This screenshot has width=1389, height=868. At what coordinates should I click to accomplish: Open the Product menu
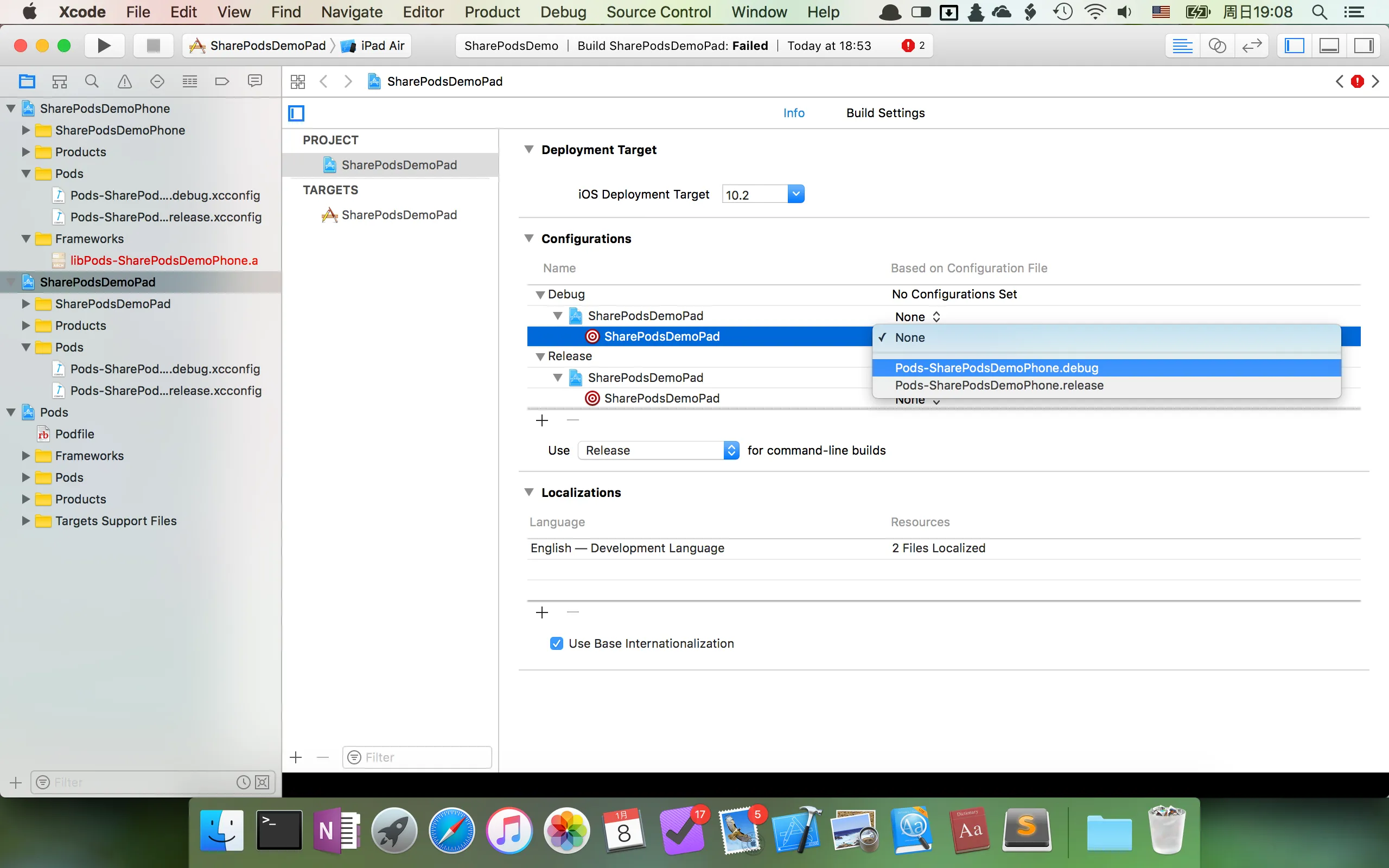(x=492, y=12)
